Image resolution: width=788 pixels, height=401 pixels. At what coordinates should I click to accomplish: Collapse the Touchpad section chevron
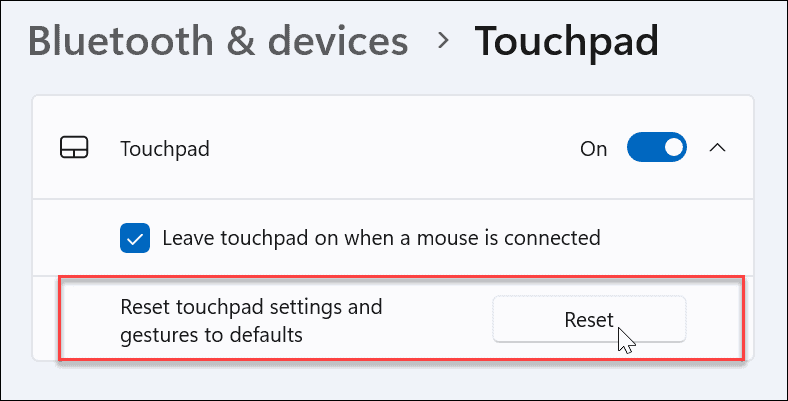(x=717, y=148)
